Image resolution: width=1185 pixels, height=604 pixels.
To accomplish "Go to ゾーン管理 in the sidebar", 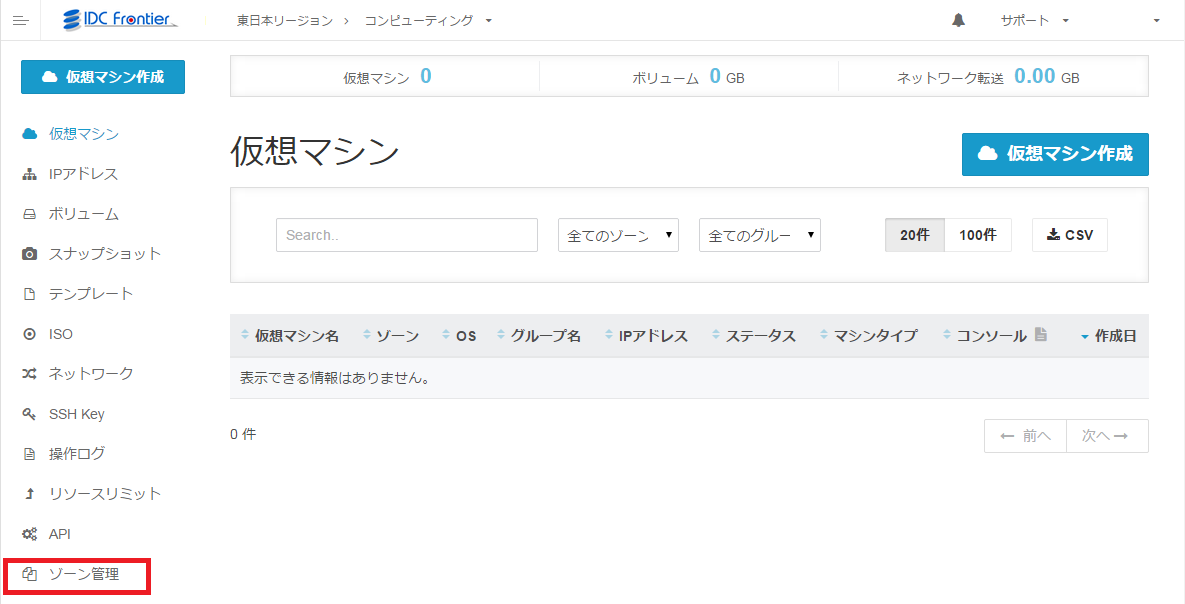I will [x=83, y=575].
